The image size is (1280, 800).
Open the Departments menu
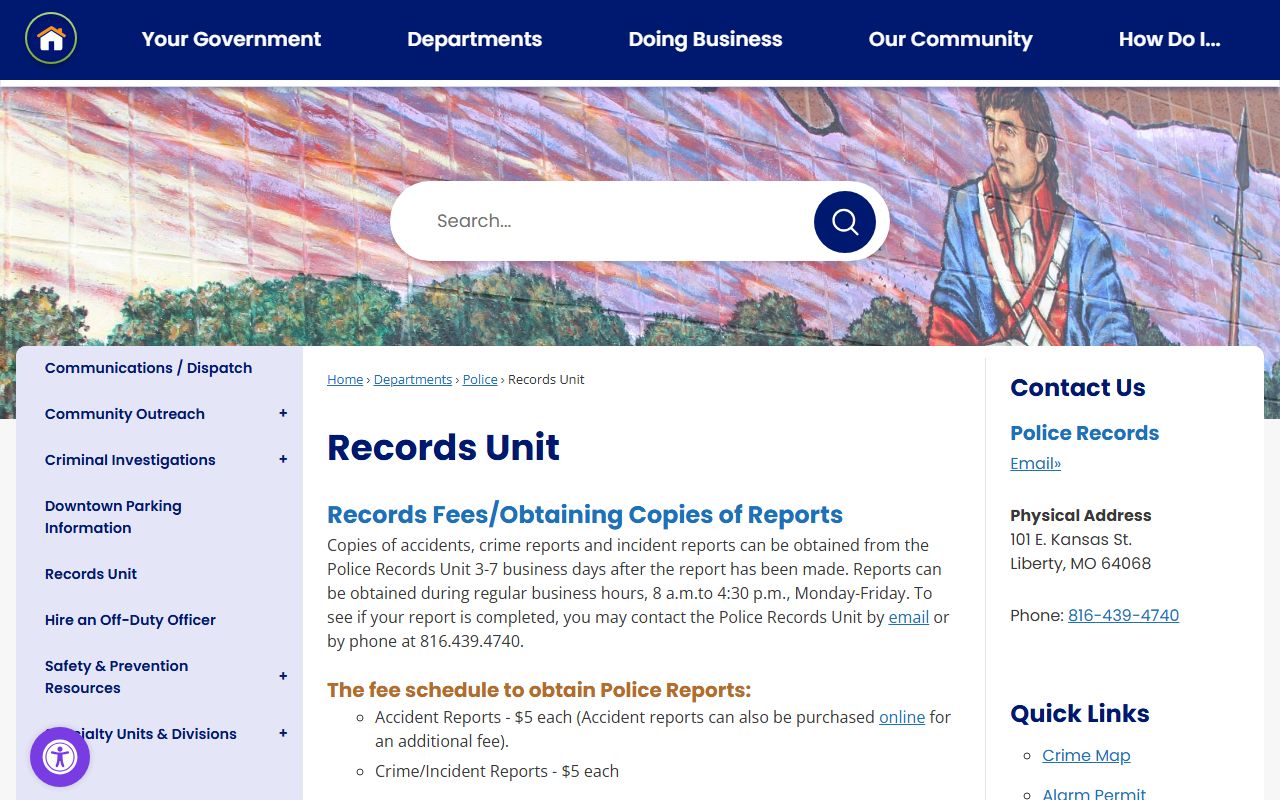(x=474, y=40)
